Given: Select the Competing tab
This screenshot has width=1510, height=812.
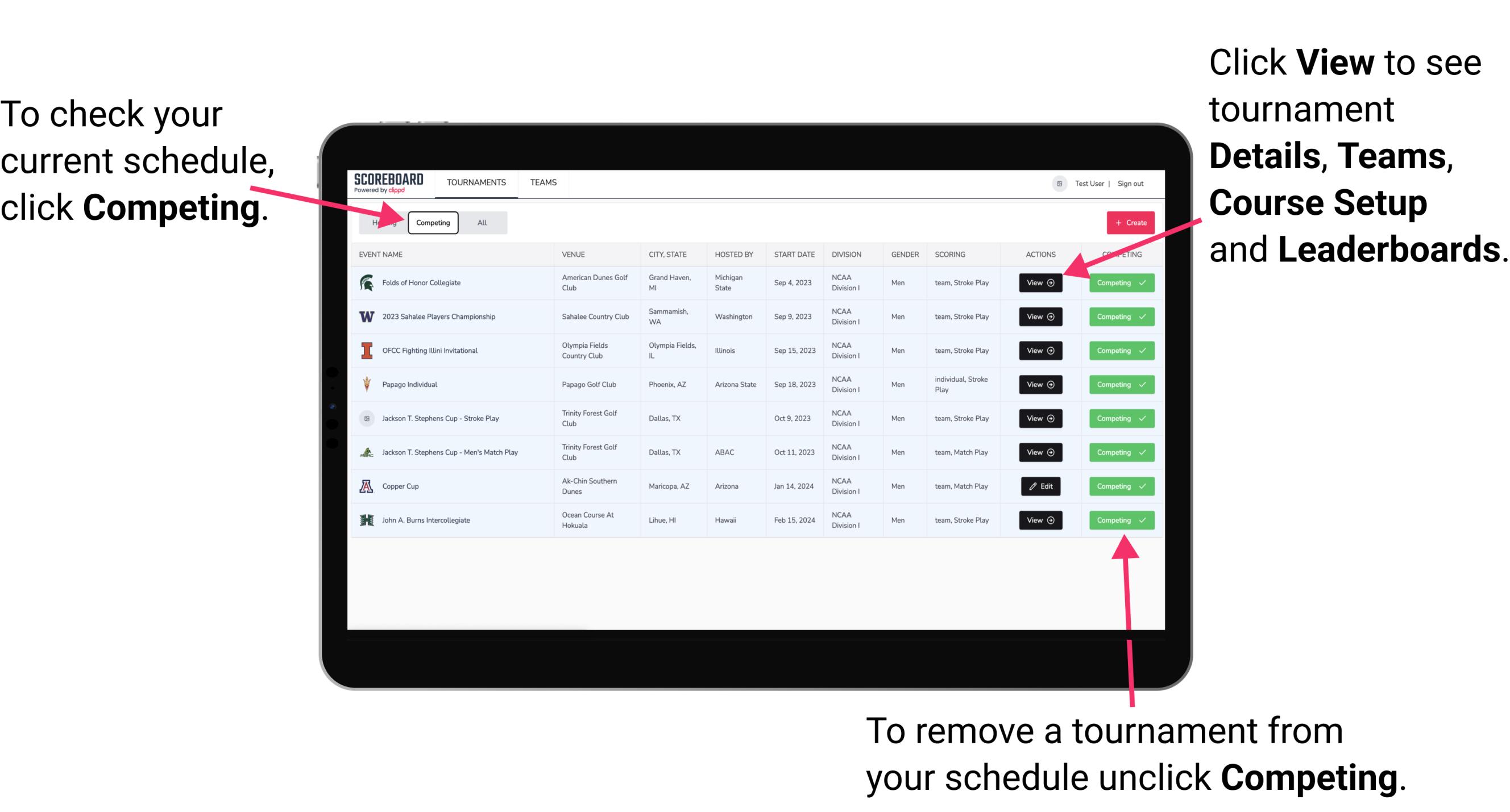Looking at the screenshot, I should (x=432, y=222).
